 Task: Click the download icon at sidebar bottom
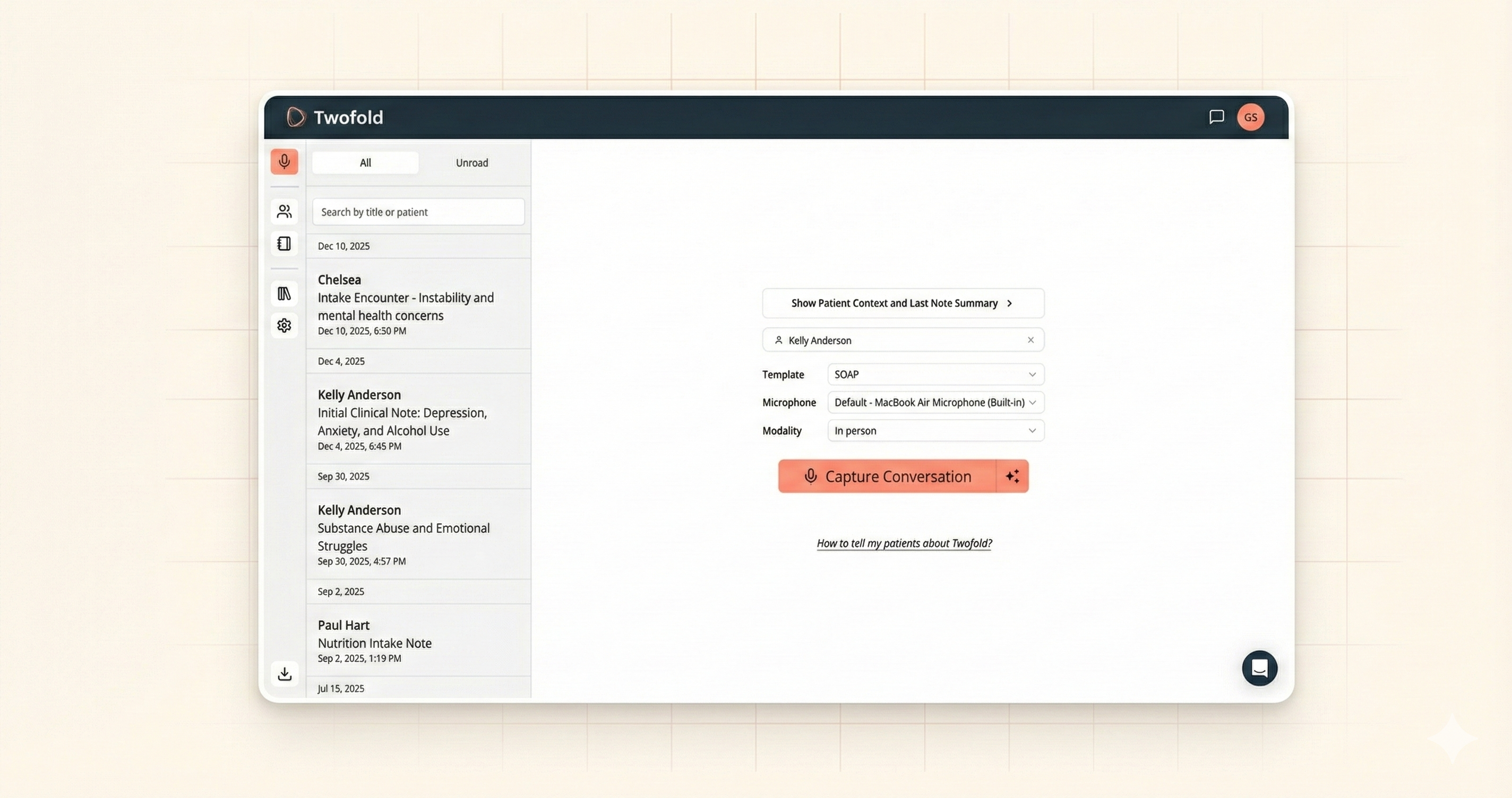pyautogui.click(x=285, y=674)
